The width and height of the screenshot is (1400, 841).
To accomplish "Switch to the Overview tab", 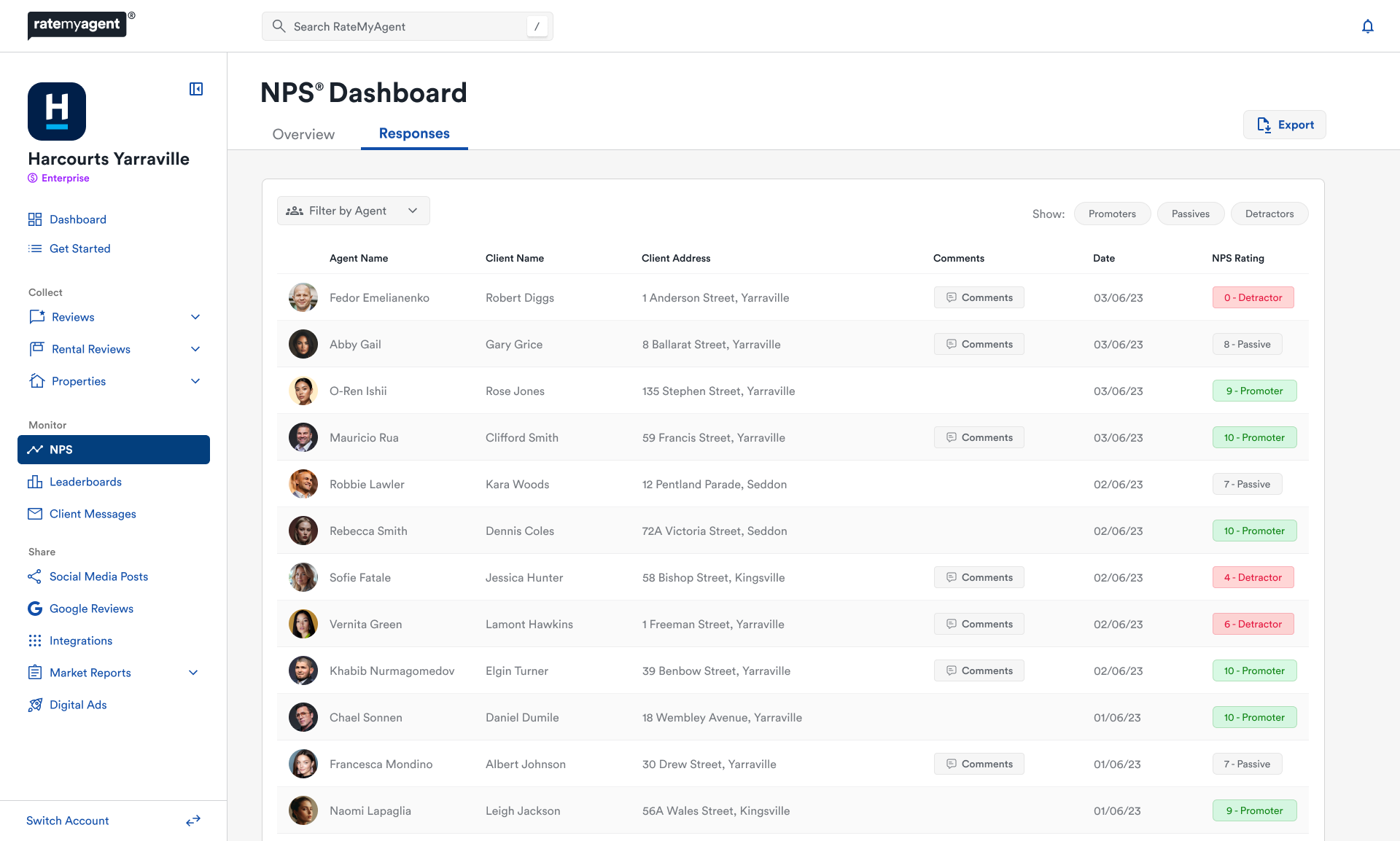I will click(303, 134).
